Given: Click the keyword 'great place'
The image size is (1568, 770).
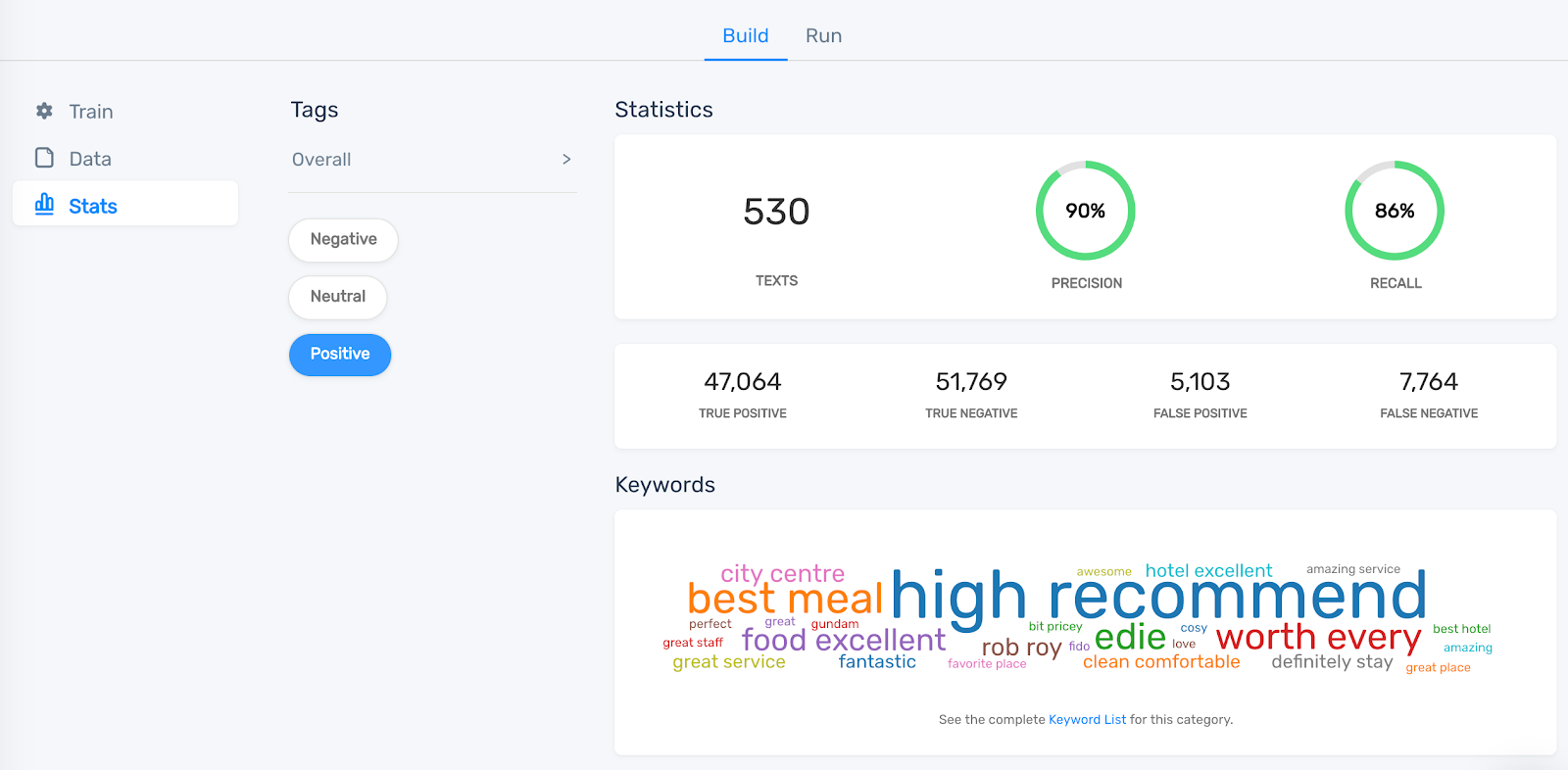Looking at the screenshot, I should coord(1438,668).
